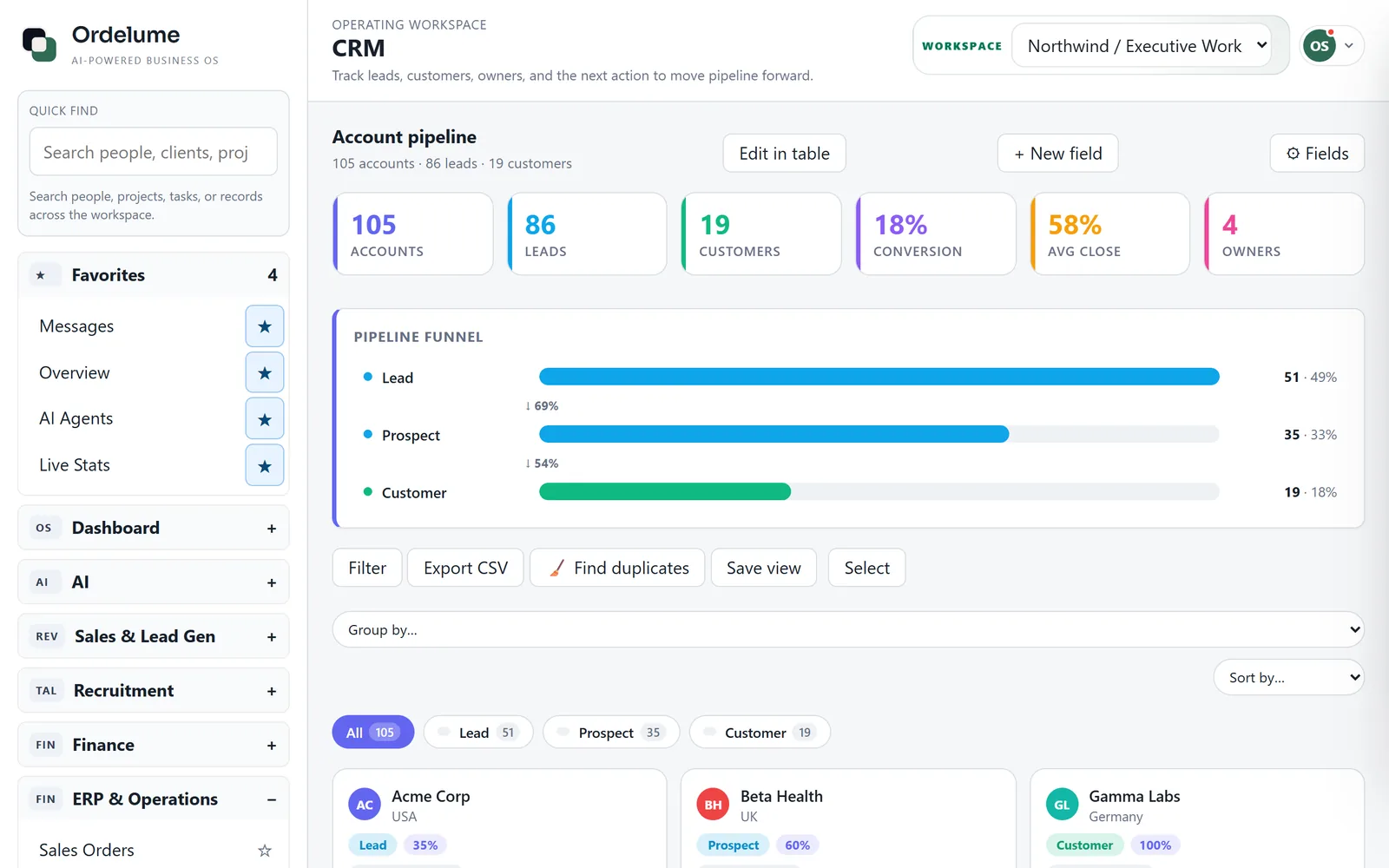Expand the Recruitment section
The image size is (1389, 868).
pos(272,692)
